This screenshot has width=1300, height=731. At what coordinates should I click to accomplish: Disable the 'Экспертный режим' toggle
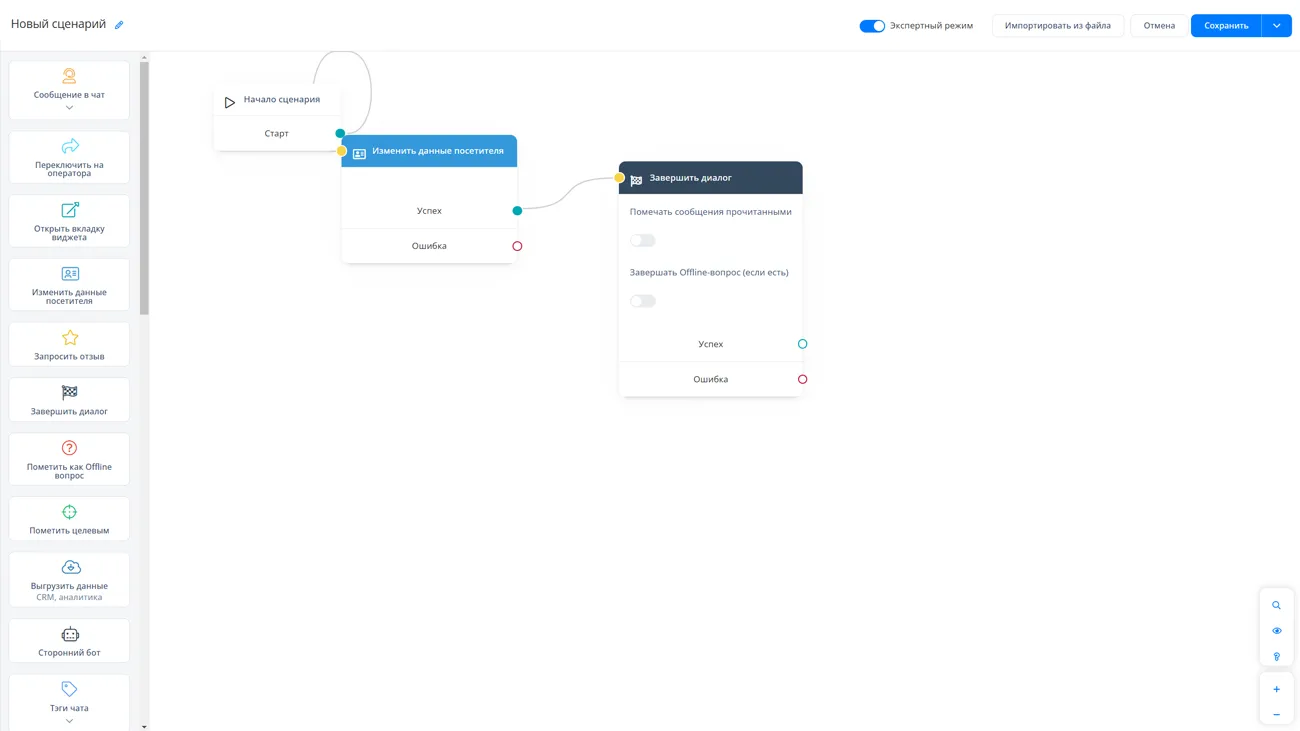click(x=872, y=26)
